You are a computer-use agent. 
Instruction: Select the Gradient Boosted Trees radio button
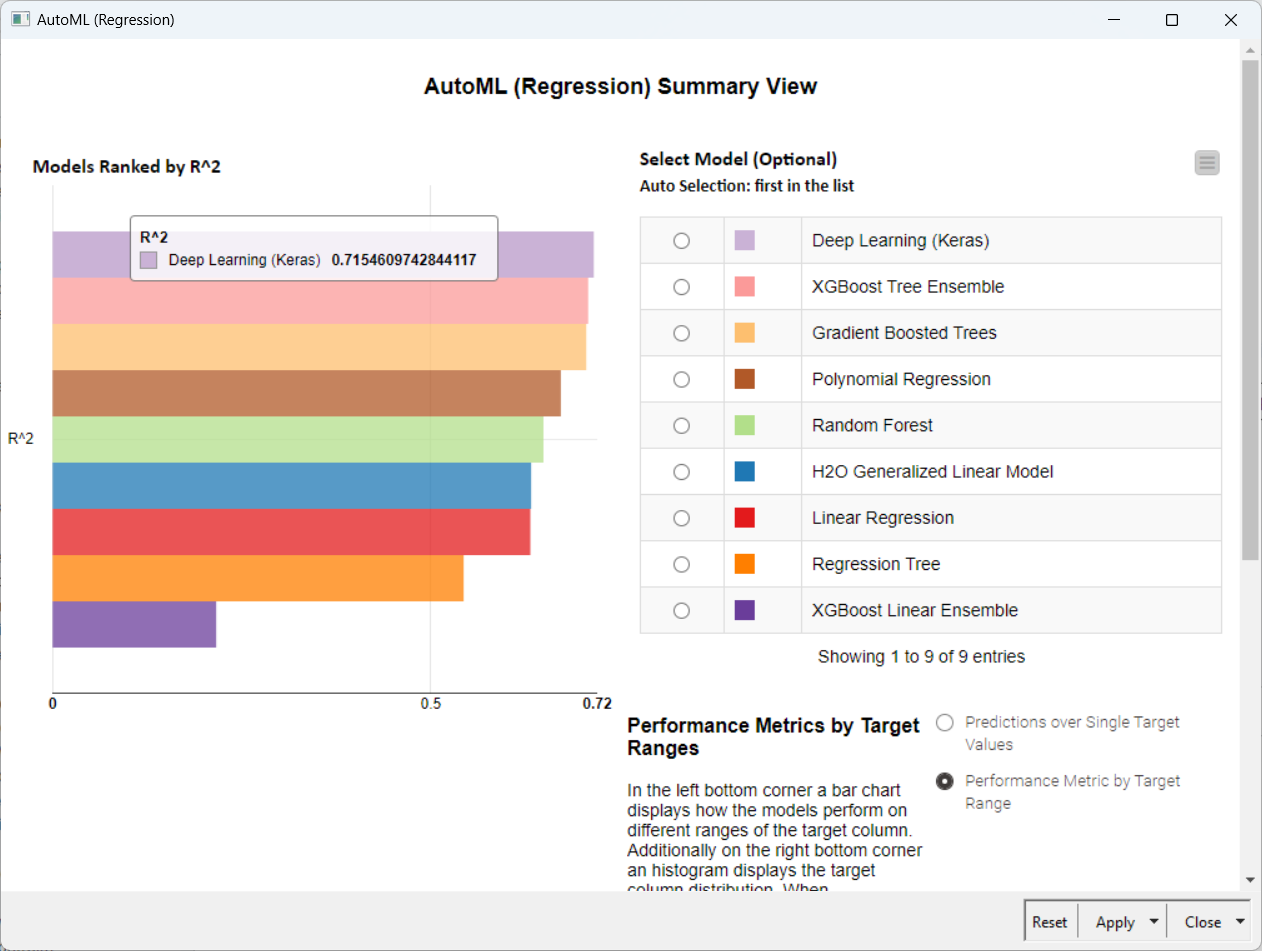tap(681, 333)
